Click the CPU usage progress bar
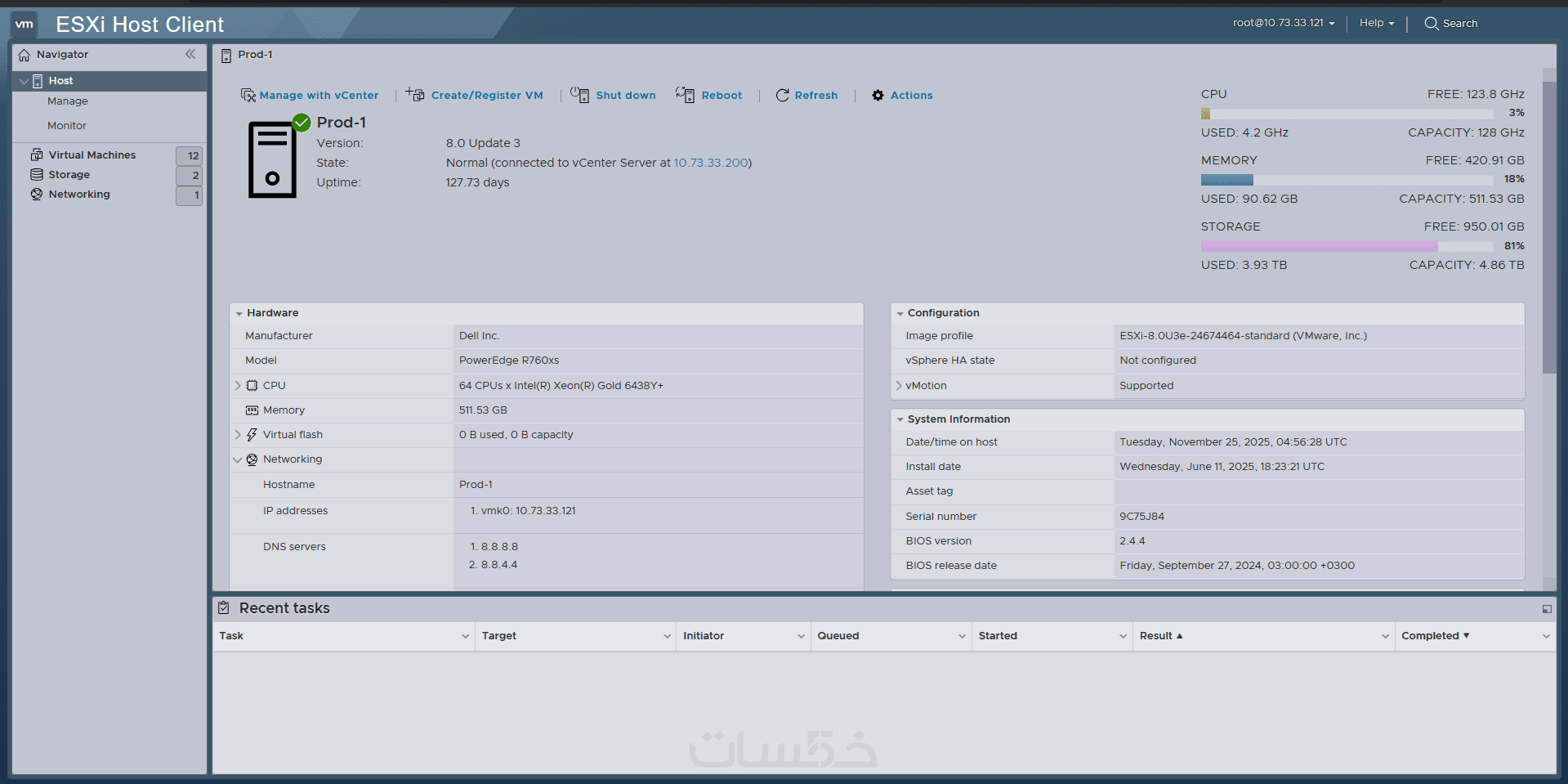Screen dimensions: 1568x784 (1347, 114)
